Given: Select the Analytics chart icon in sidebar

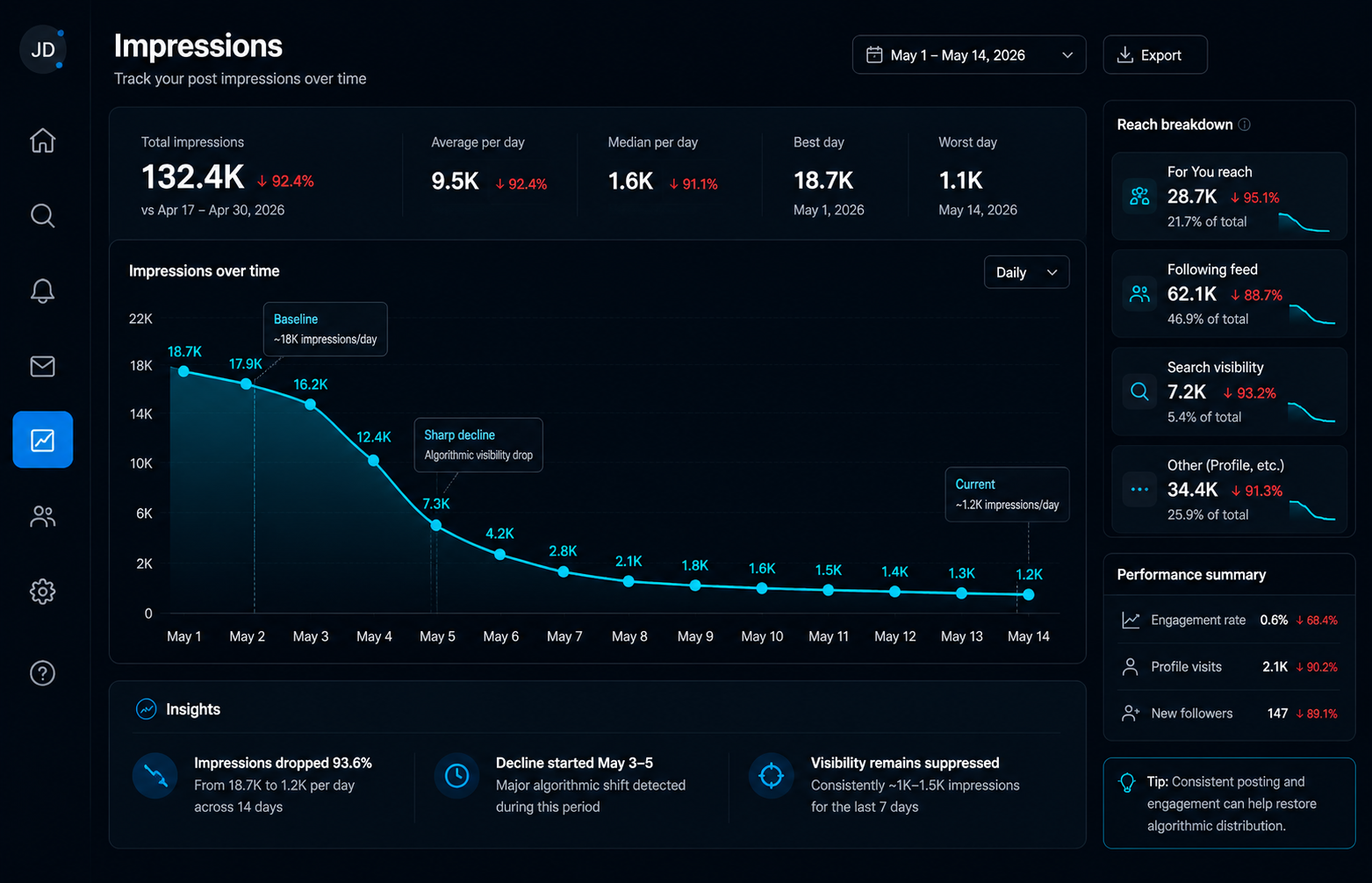Looking at the screenshot, I should tap(42, 440).
